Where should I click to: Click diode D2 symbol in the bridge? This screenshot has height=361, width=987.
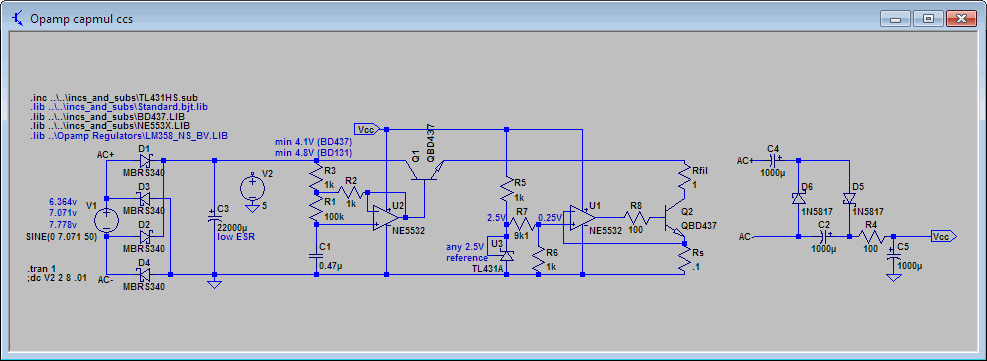[x=145, y=236]
